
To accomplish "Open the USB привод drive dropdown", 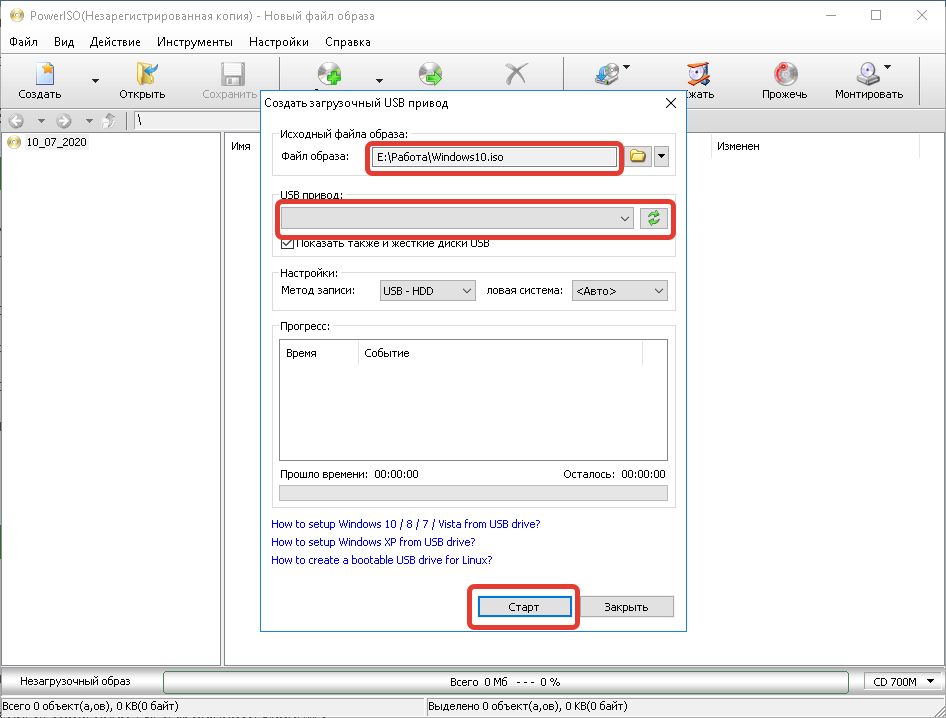I will click(457, 218).
